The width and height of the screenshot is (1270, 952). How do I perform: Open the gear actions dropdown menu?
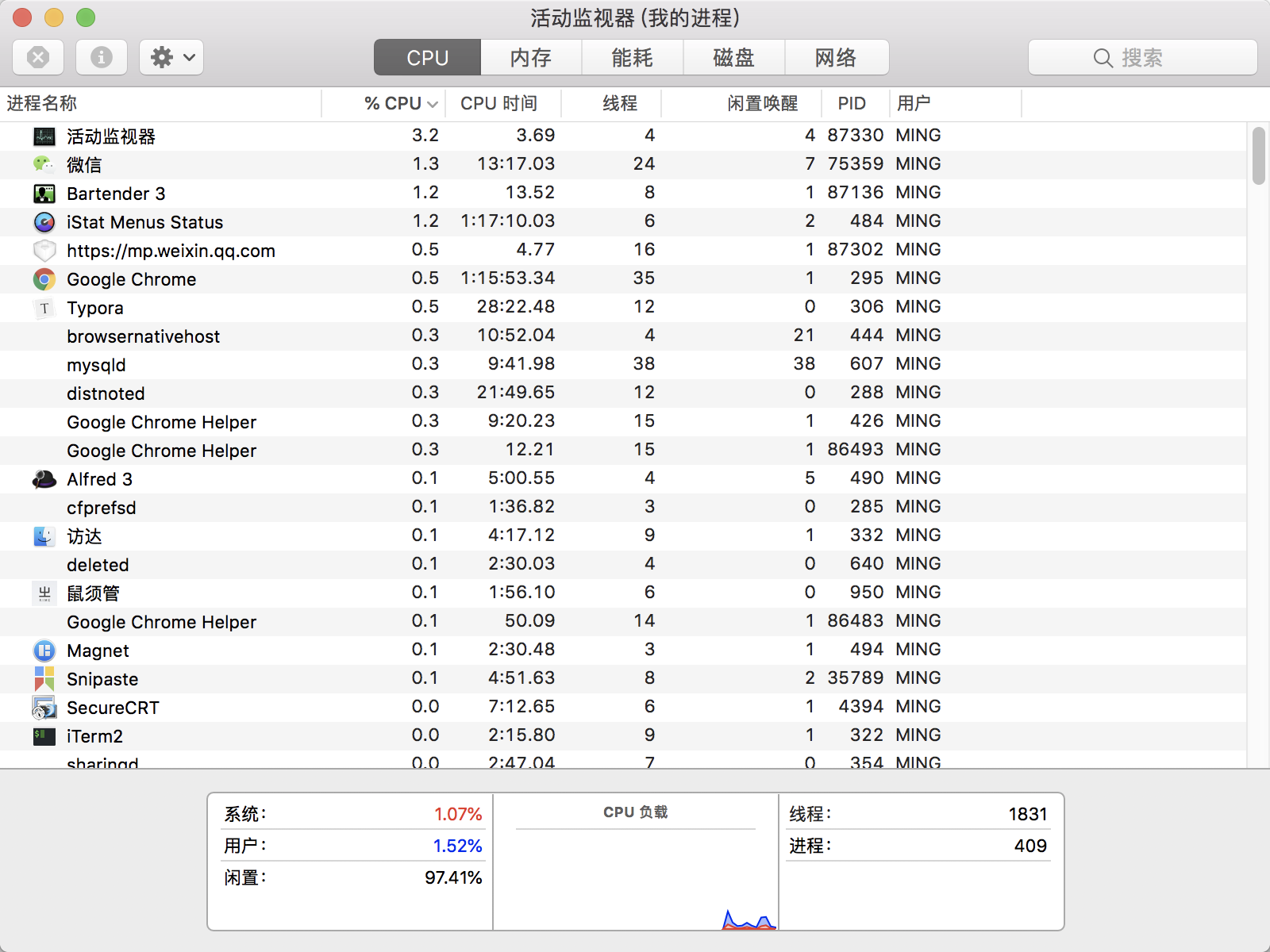pyautogui.click(x=171, y=57)
